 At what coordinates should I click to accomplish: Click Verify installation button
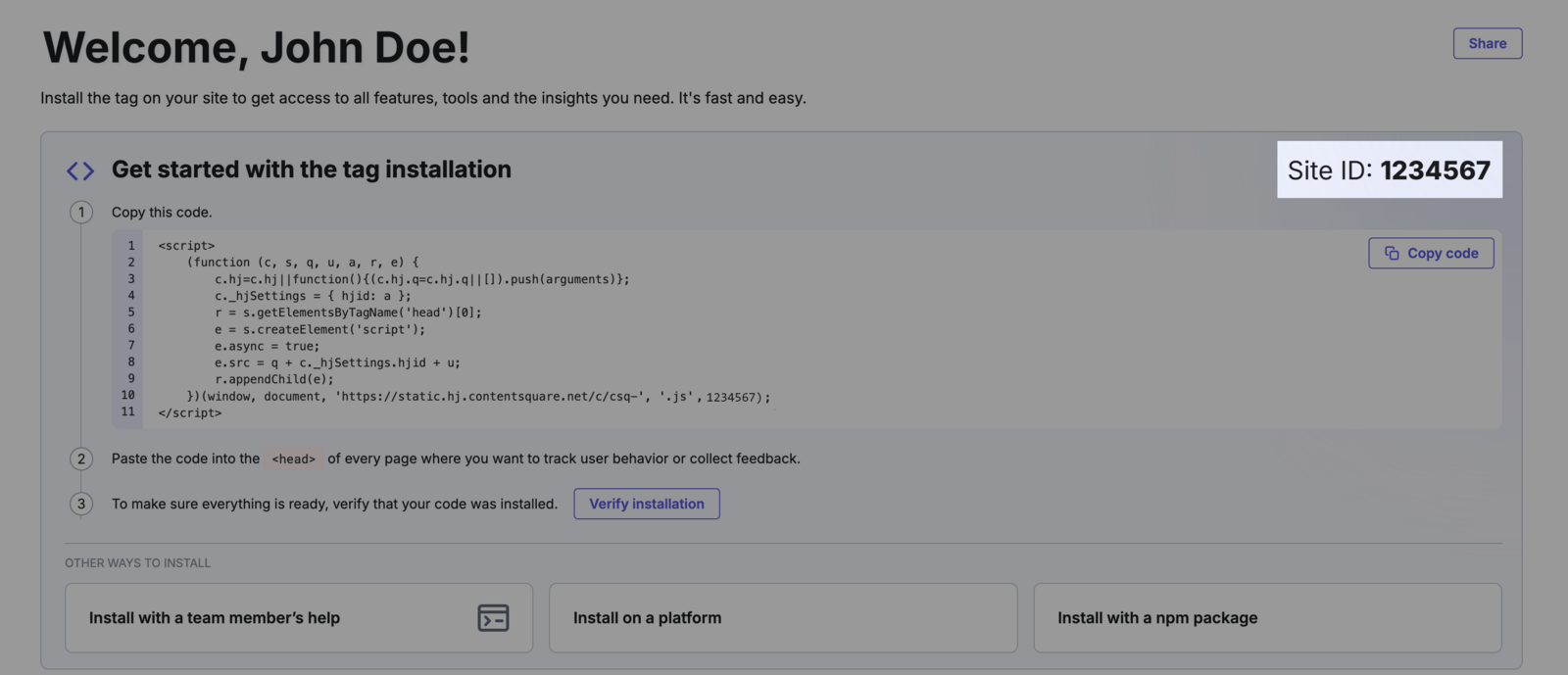pyautogui.click(x=647, y=504)
